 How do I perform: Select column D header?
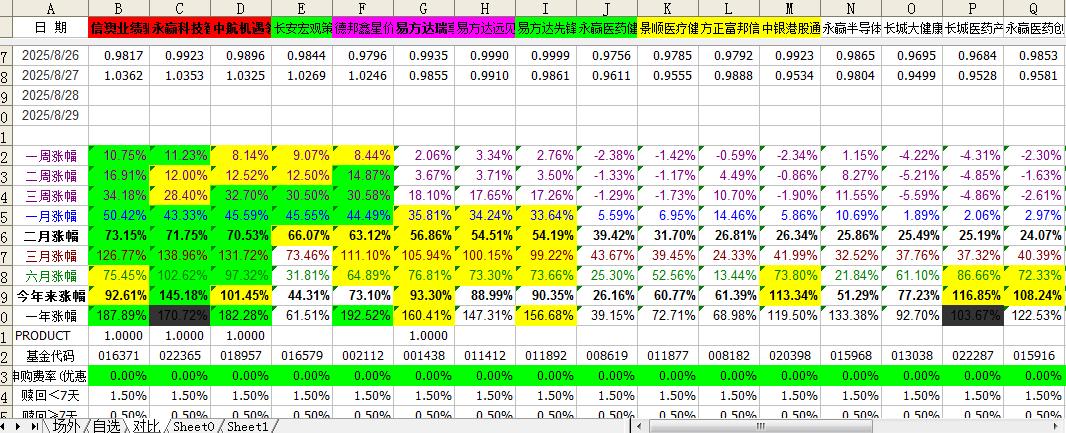[241, 9]
